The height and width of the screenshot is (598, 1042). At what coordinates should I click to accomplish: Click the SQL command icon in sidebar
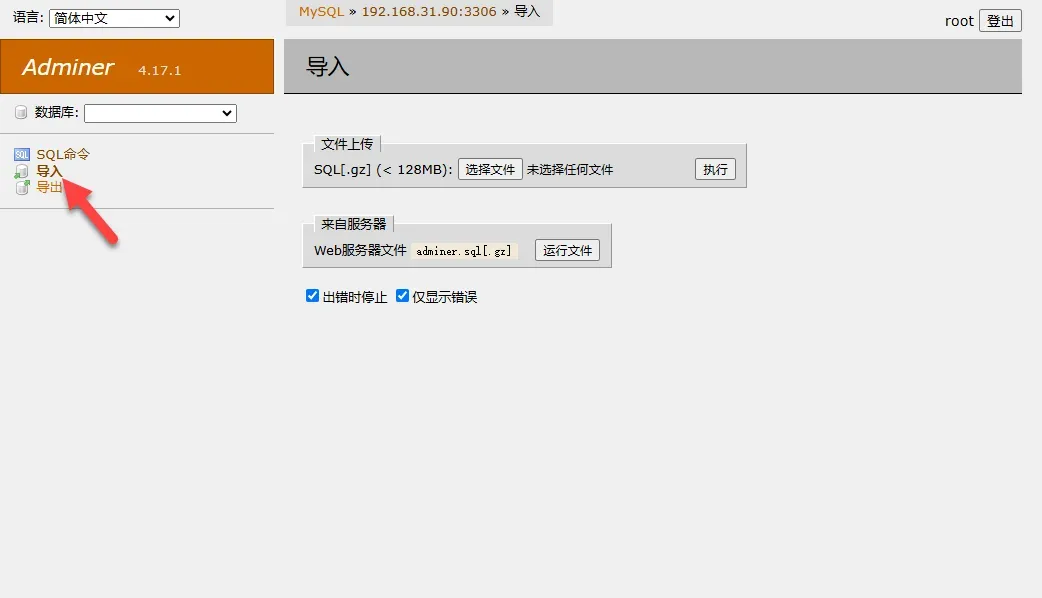tap(22, 153)
